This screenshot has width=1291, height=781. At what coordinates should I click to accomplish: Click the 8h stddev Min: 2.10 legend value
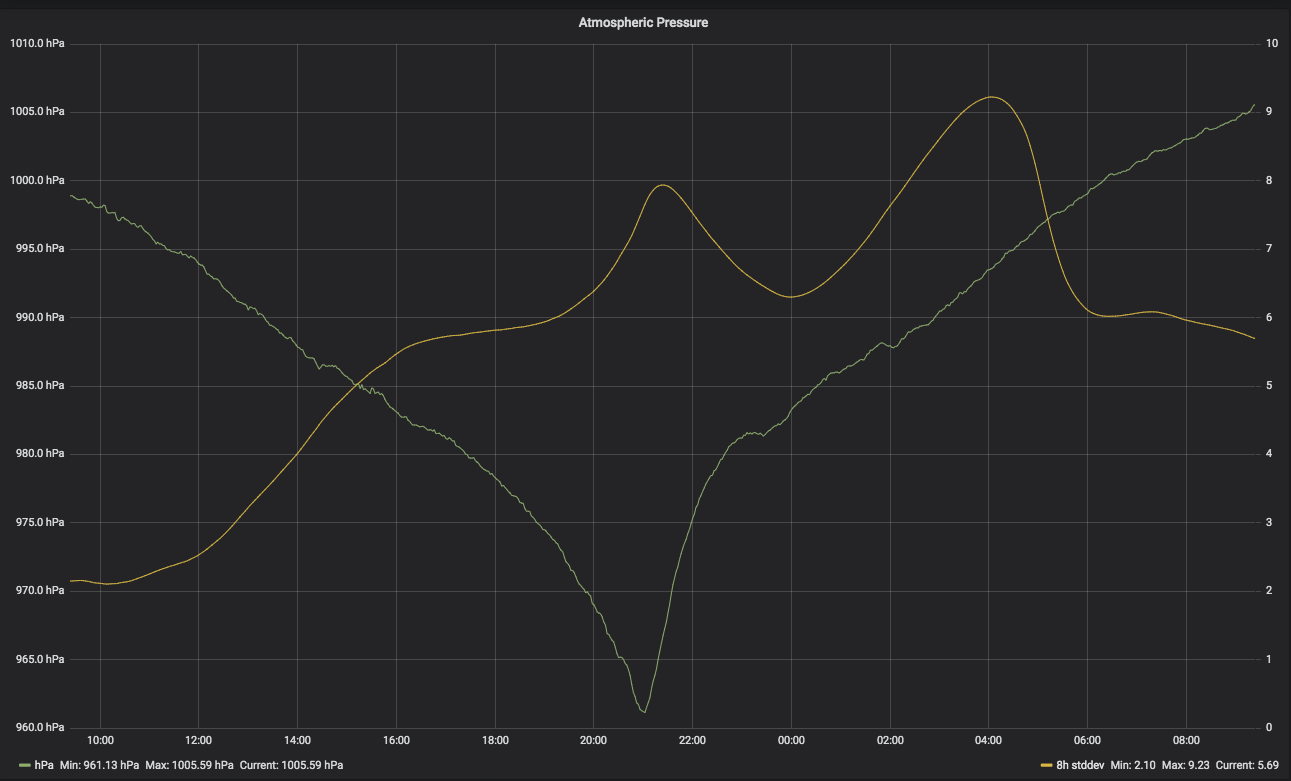(x=1132, y=765)
